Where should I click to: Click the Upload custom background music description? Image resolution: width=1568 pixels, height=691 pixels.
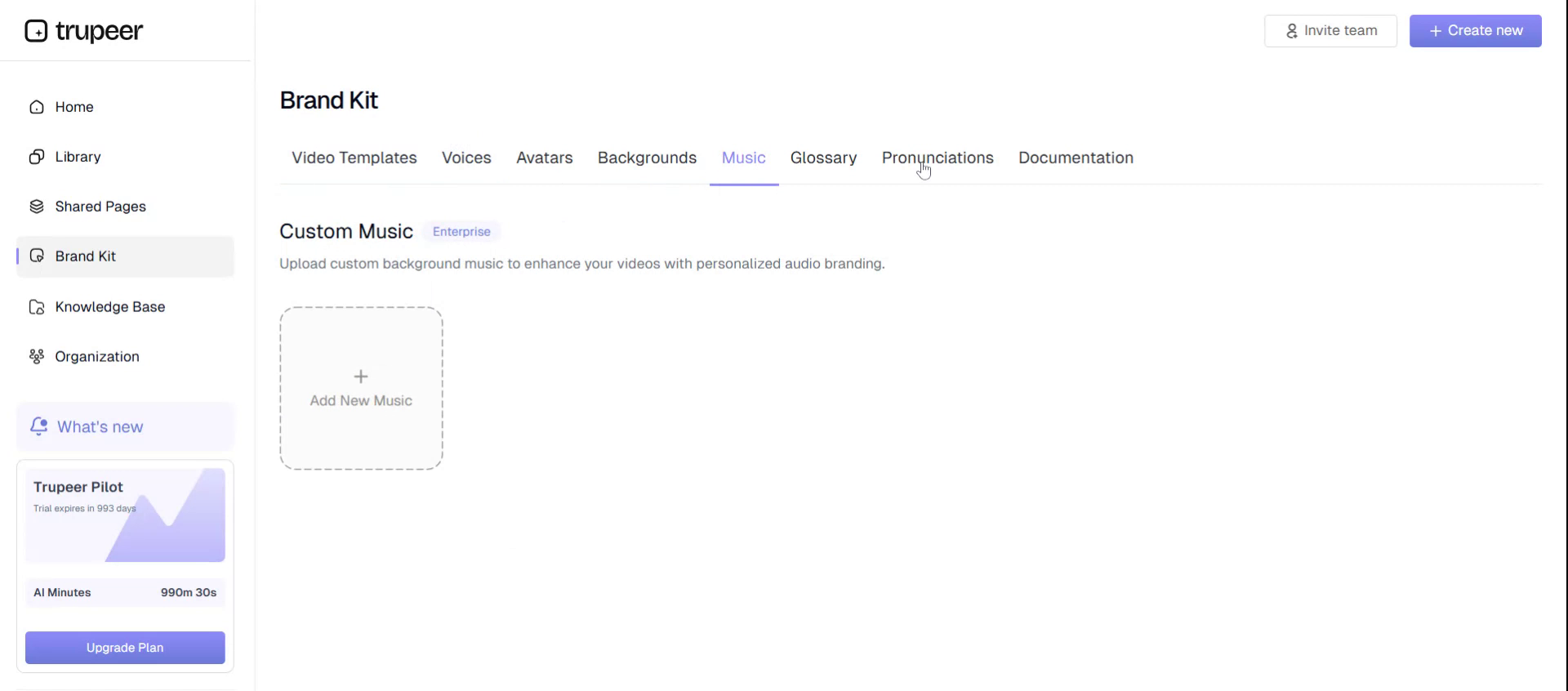coord(582,264)
